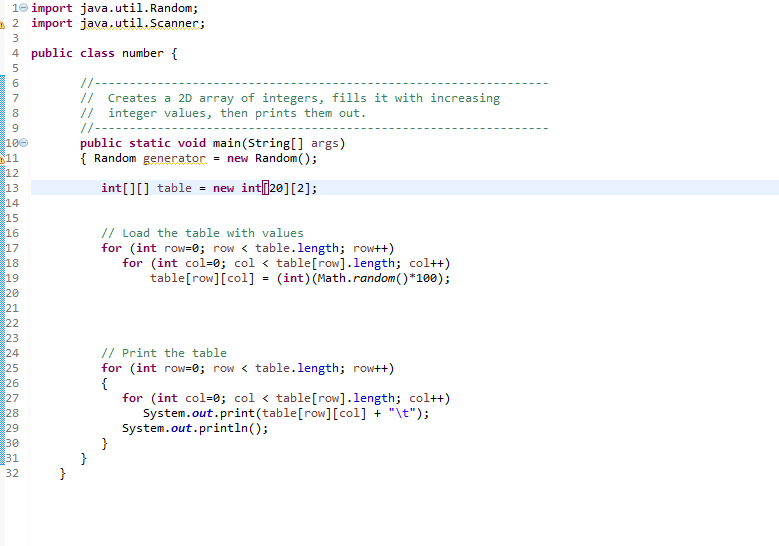Collapse the main method fold marker on line 10
This screenshot has width=779, height=546.
point(23,143)
